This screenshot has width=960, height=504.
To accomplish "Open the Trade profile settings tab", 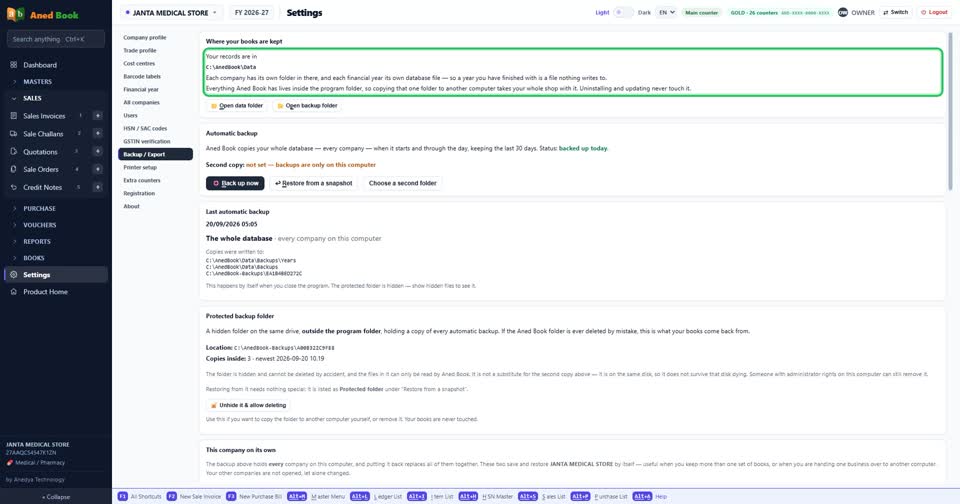I will pos(155,50).
